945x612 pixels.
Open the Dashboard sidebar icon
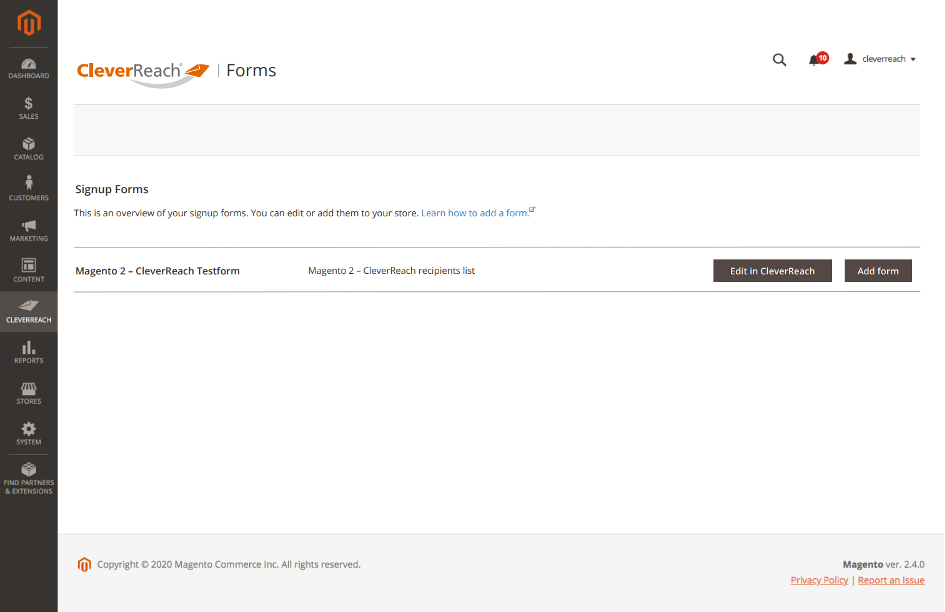[29, 68]
